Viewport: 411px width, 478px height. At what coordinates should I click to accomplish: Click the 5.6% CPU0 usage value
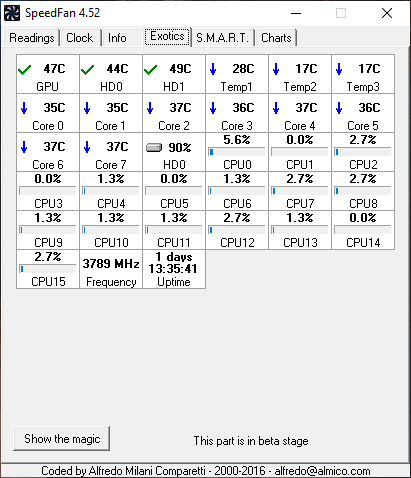pos(237,140)
